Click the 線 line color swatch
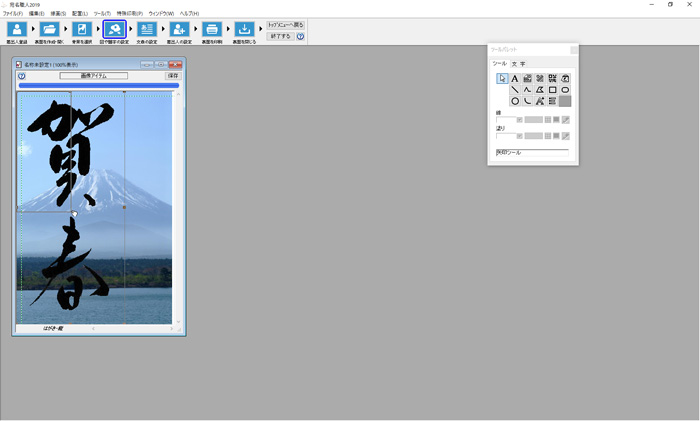700x421 pixels. (x=534, y=120)
